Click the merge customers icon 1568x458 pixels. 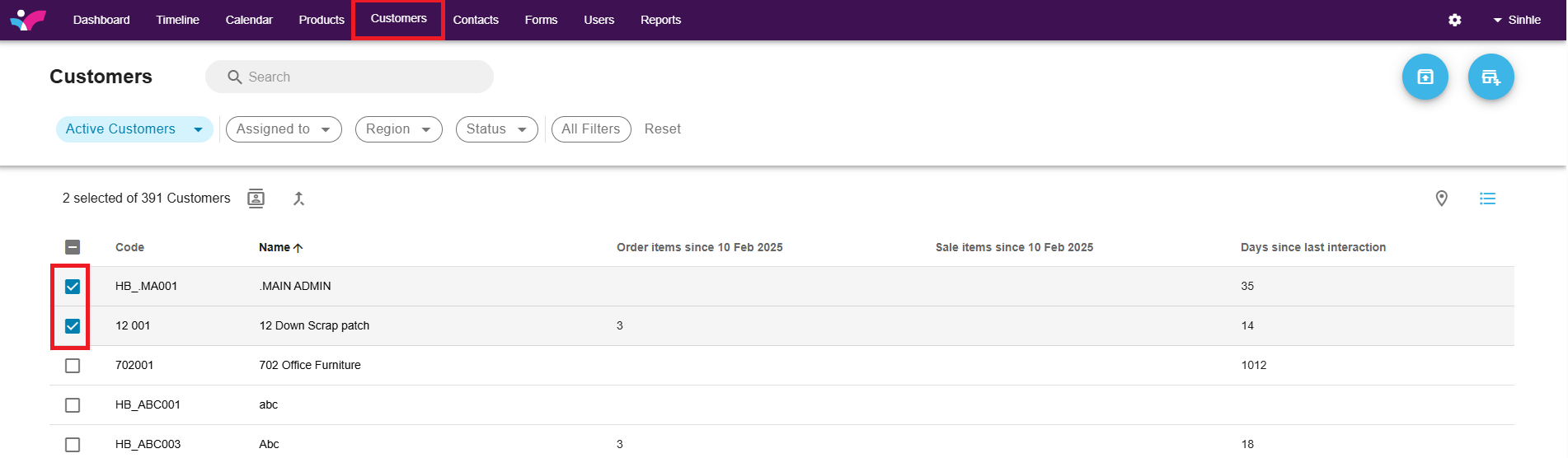click(298, 199)
